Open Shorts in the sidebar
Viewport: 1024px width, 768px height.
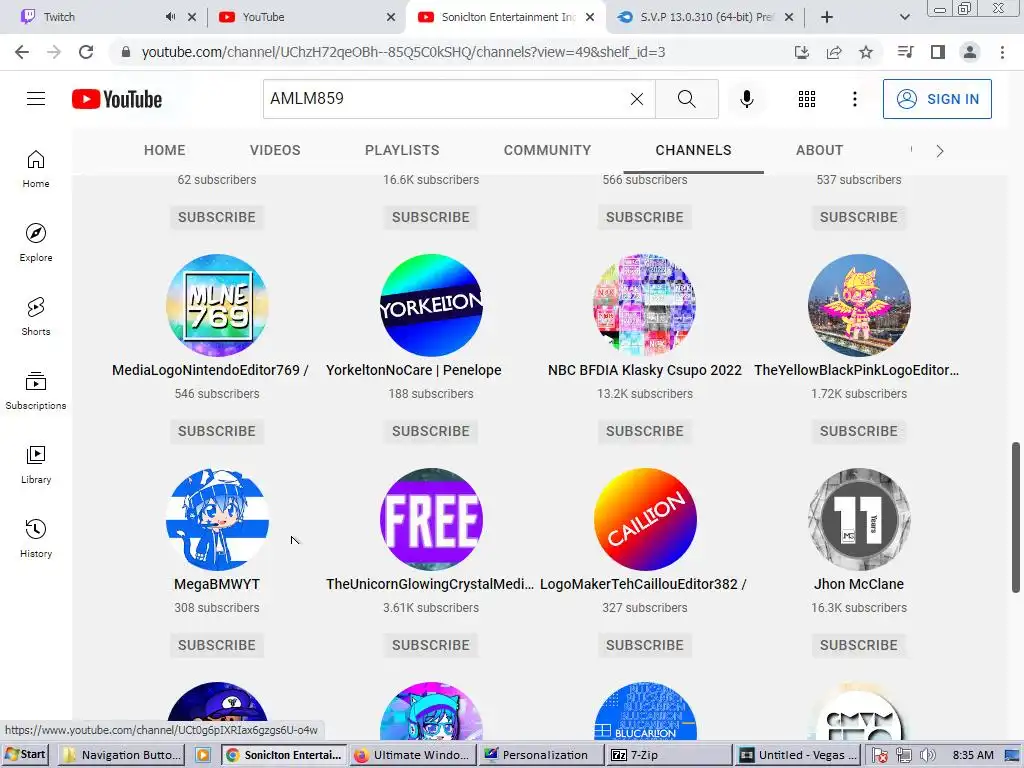pyautogui.click(x=36, y=317)
